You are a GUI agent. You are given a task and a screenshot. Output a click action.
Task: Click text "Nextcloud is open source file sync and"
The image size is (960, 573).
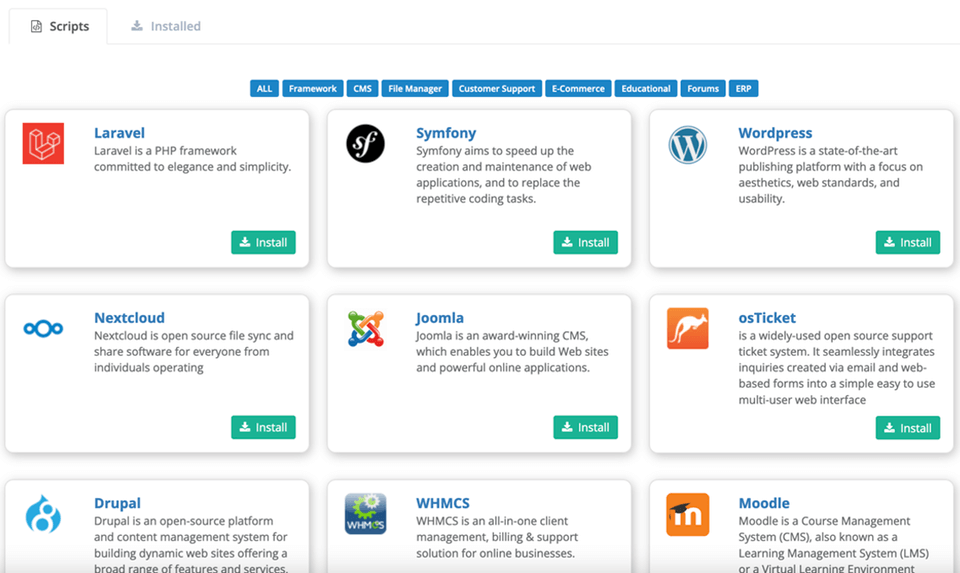tap(193, 336)
